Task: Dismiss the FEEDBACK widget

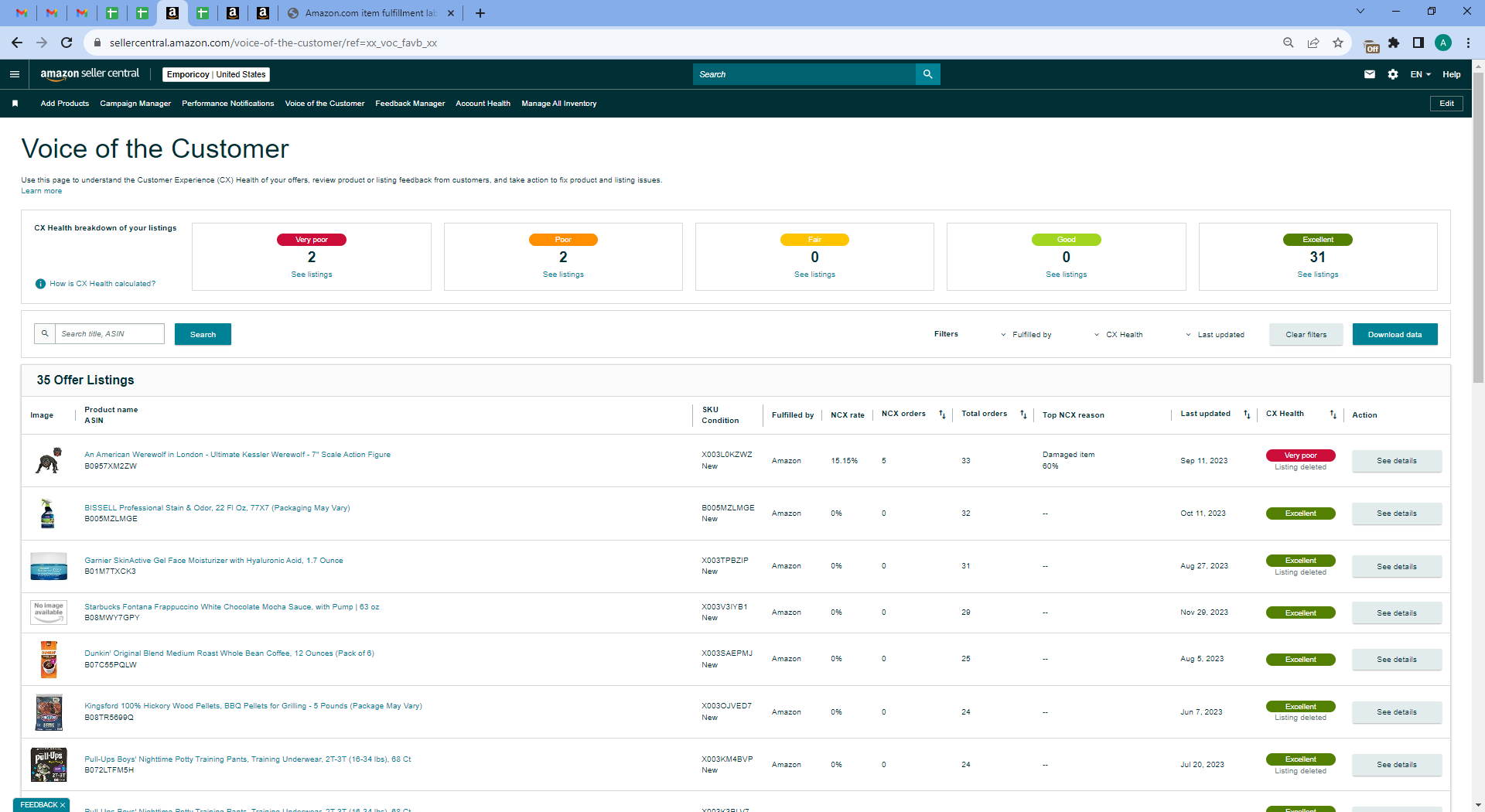Action: [x=63, y=805]
